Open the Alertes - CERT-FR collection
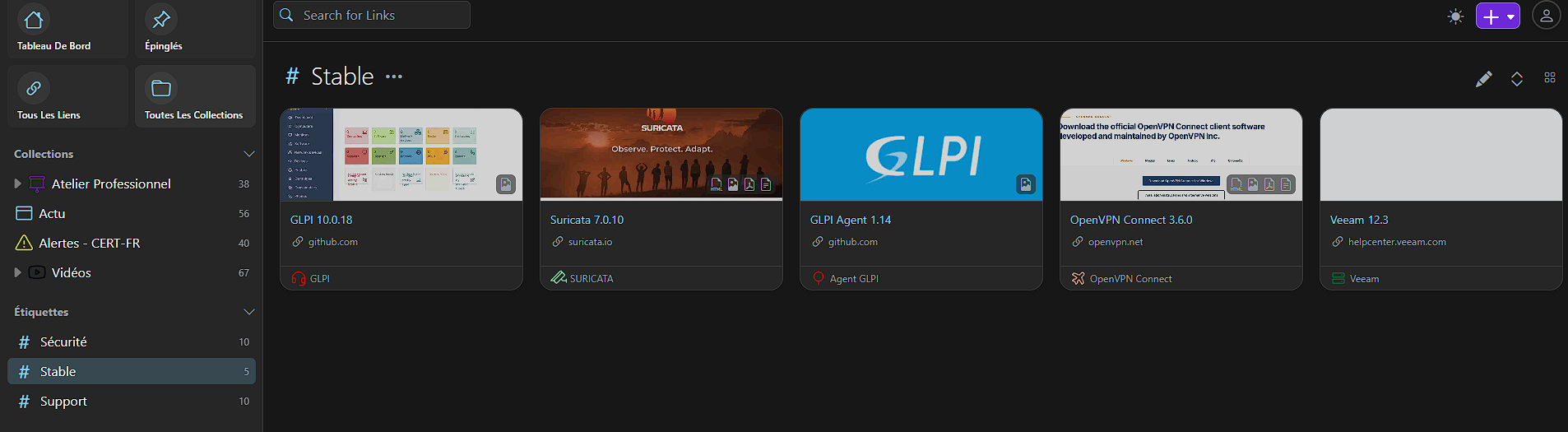1568x432 pixels. (x=89, y=243)
